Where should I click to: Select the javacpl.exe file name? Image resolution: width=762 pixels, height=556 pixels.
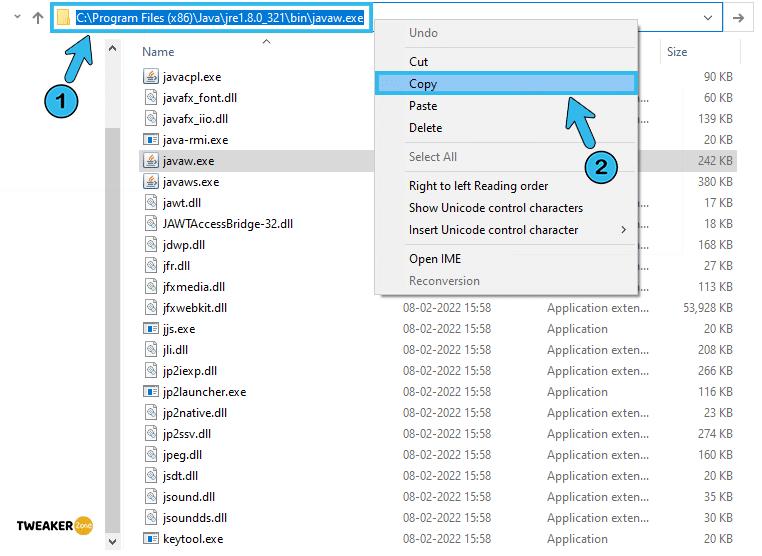(192, 77)
